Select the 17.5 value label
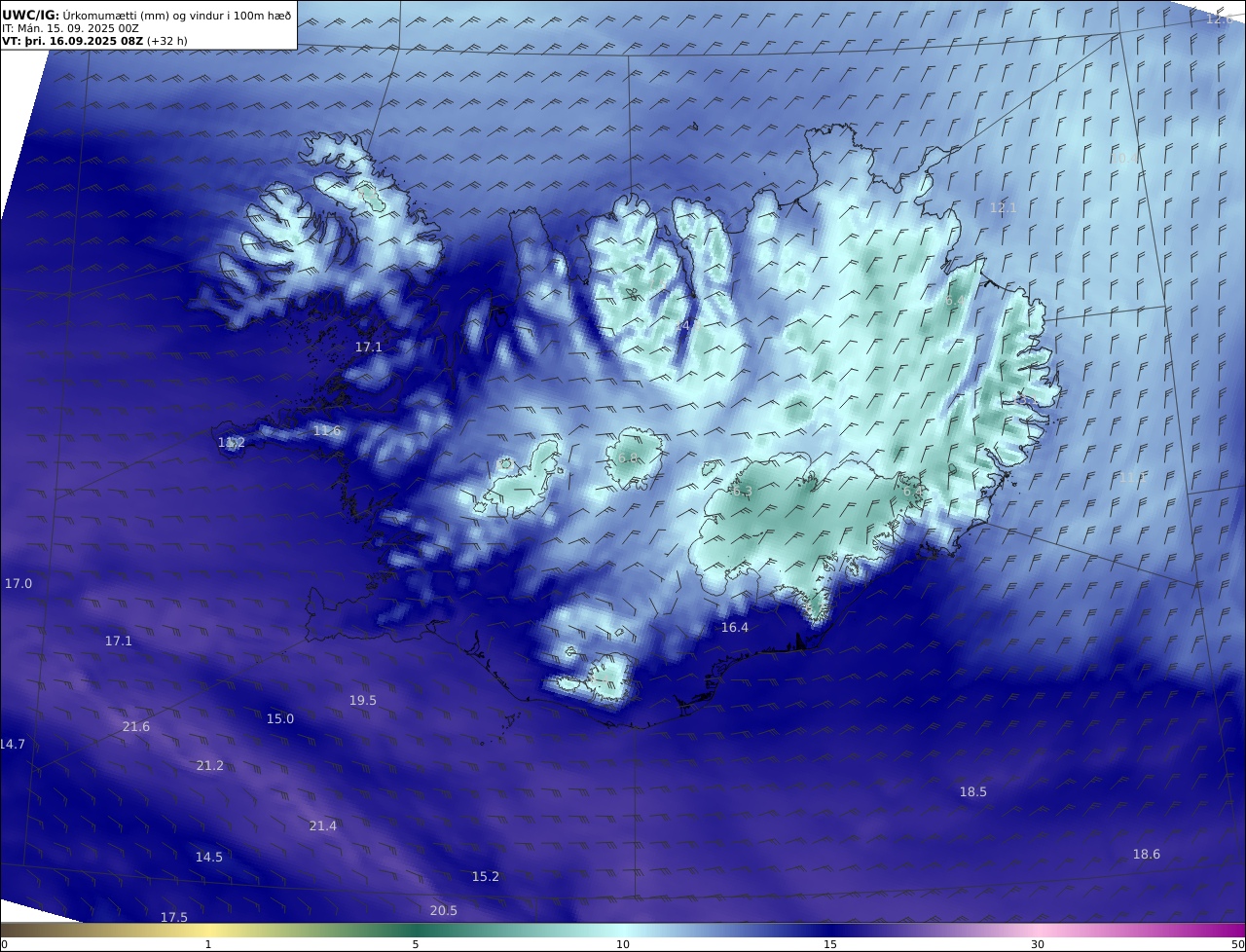The image size is (1246, 952). pyautogui.click(x=174, y=918)
